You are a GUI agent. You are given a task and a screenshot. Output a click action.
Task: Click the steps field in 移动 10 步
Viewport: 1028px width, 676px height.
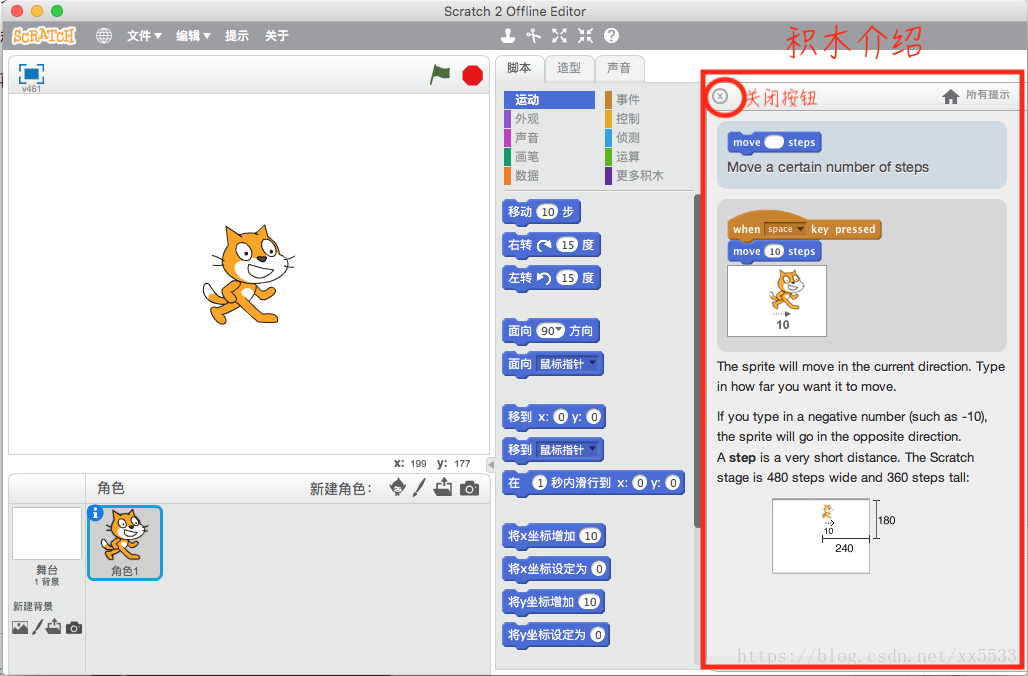[547, 212]
